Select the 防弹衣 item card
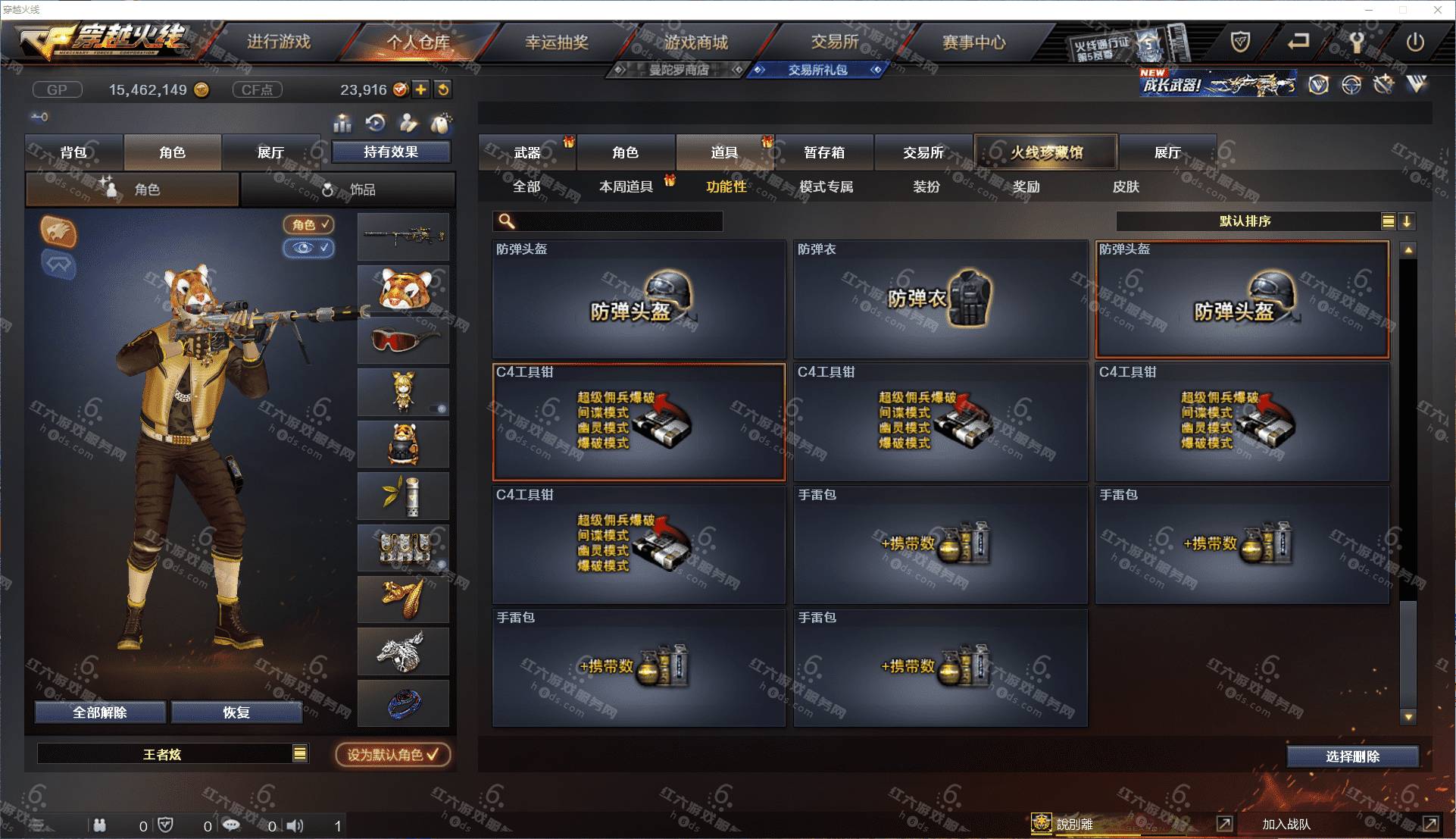1456x839 pixels. [x=940, y=299]
